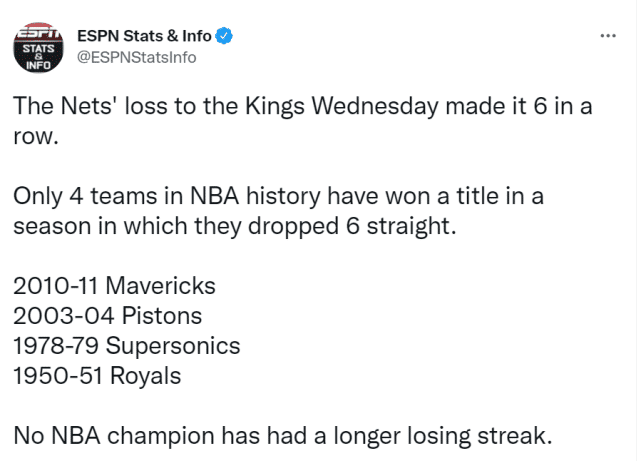
Task: Select the 1950-51 Royals line
Action: [x=97, y=376]
